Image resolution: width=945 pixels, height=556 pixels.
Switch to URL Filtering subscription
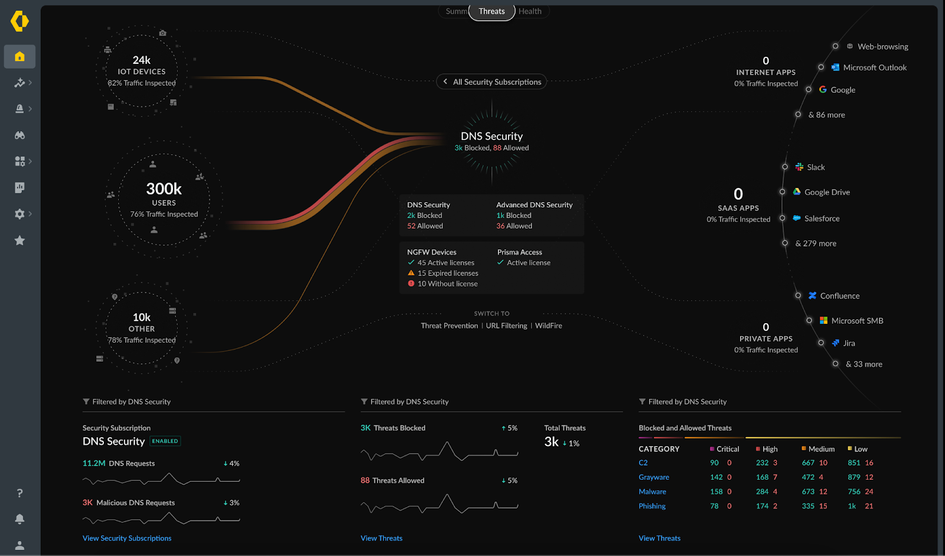pos(506,325)
